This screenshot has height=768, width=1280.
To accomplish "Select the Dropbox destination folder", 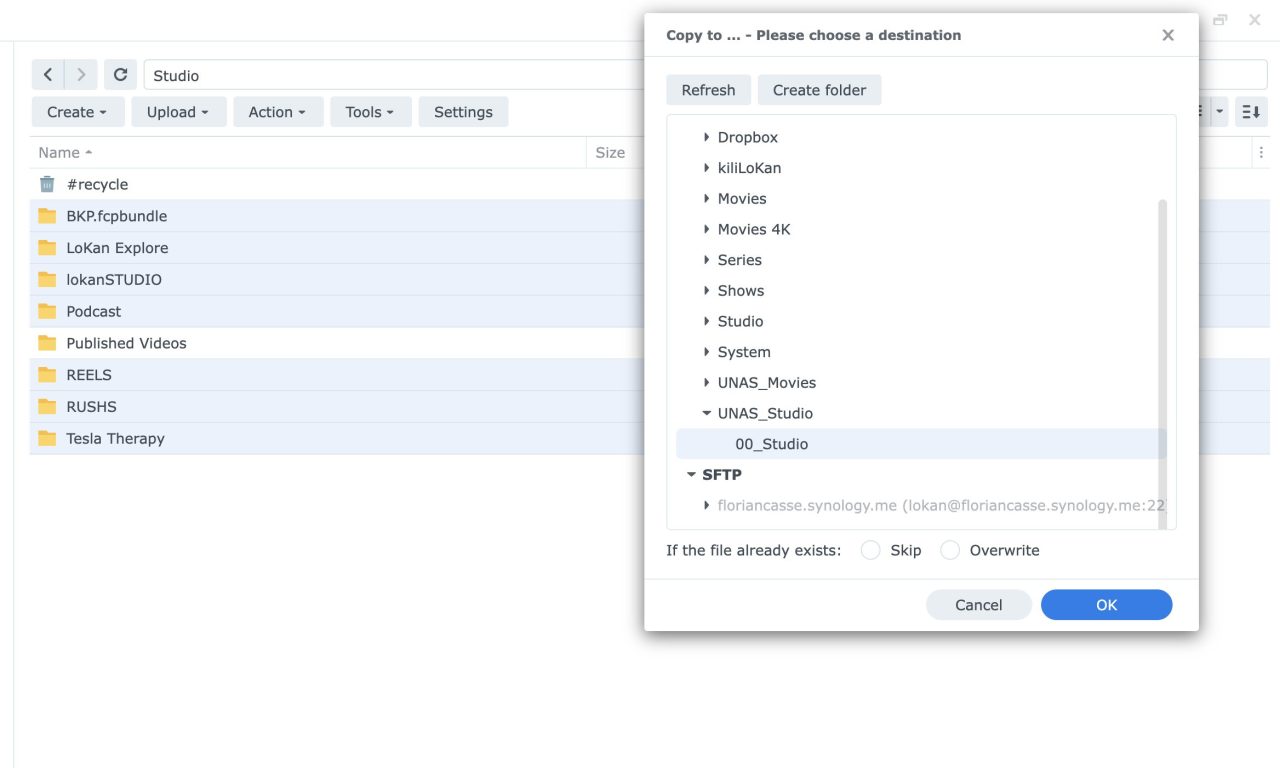I will coord(748,137).
